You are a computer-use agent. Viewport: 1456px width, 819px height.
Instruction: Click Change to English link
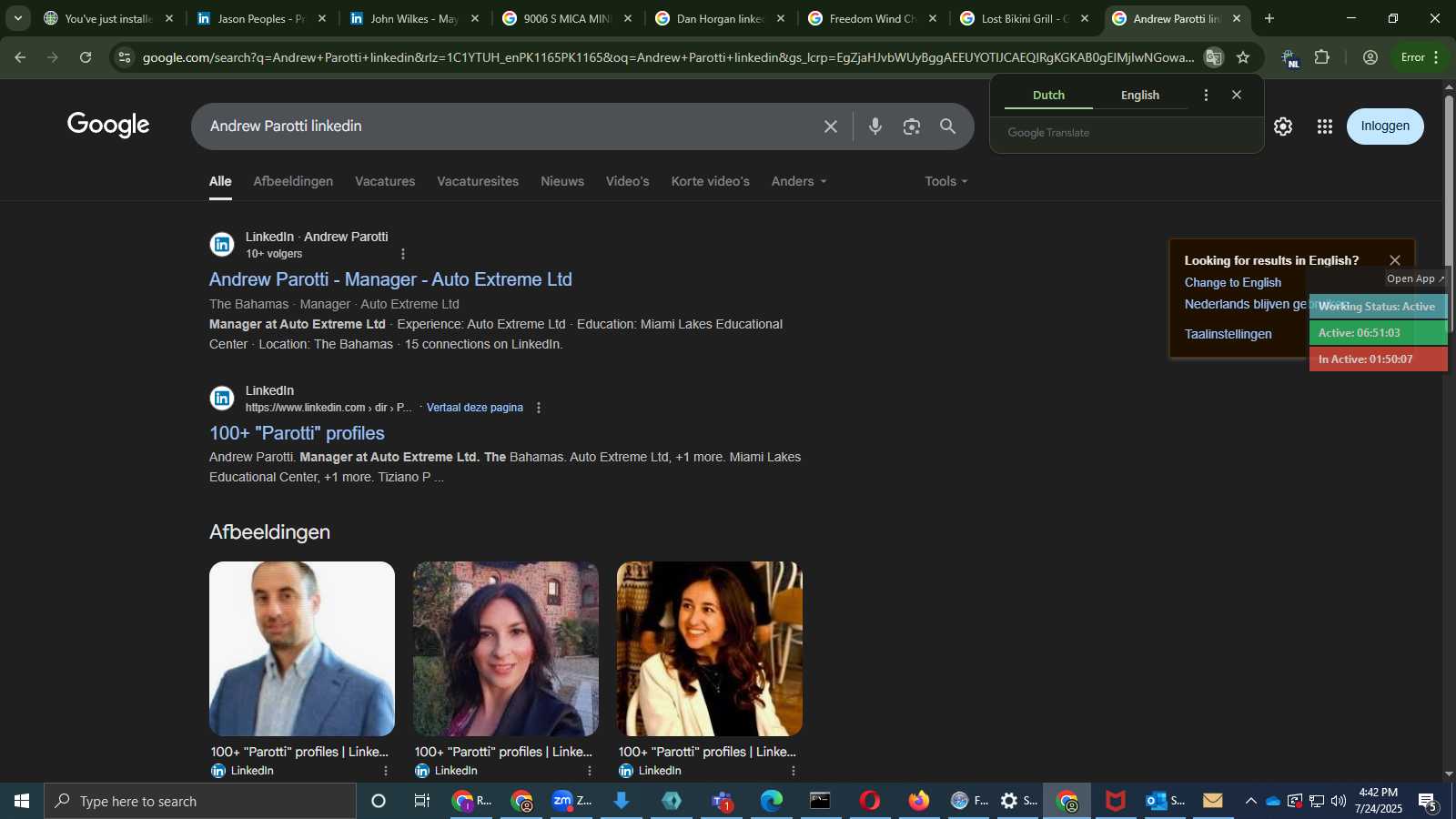1233,283
